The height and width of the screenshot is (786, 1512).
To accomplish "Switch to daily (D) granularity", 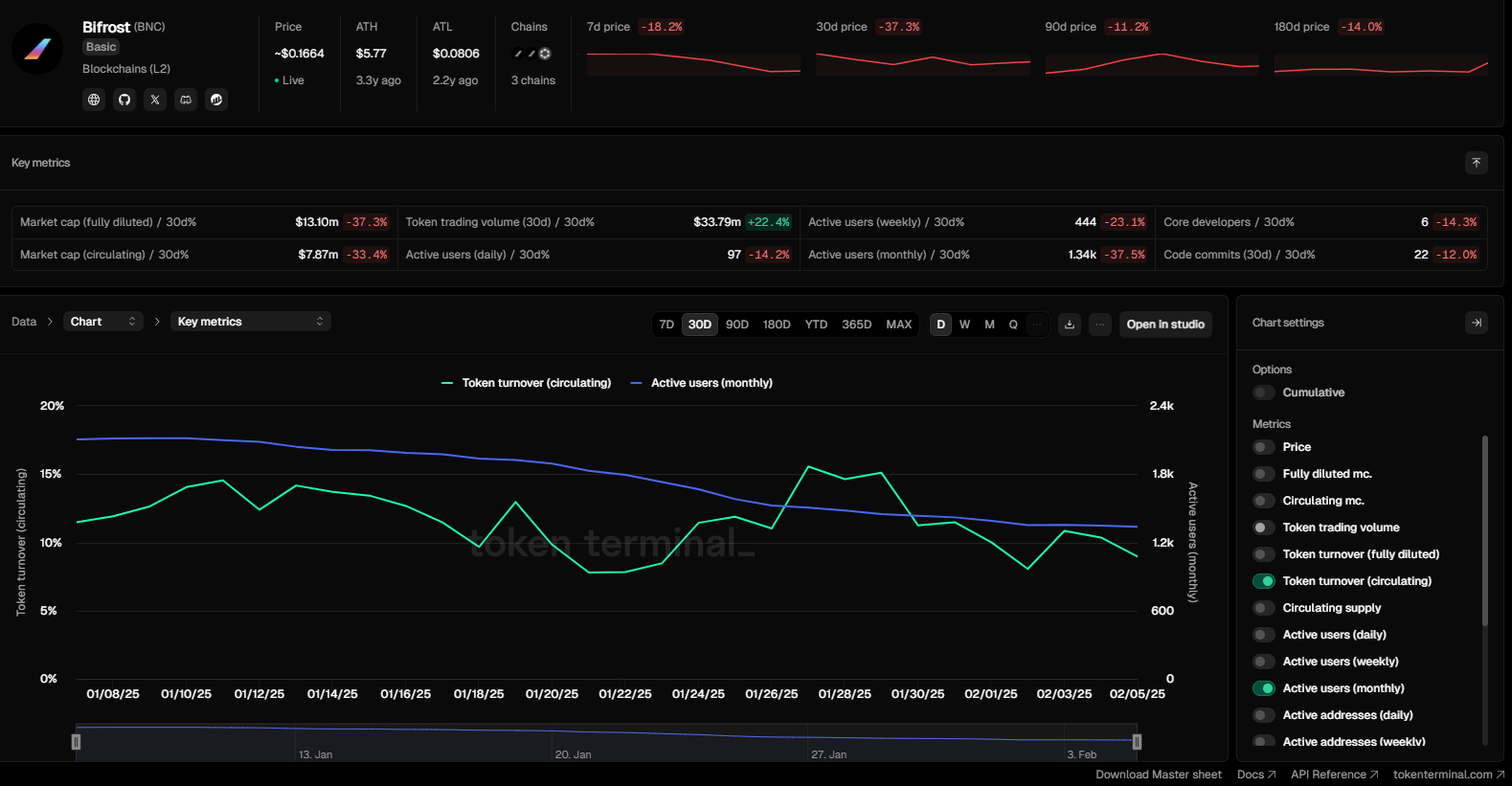I will click(941, 325).
